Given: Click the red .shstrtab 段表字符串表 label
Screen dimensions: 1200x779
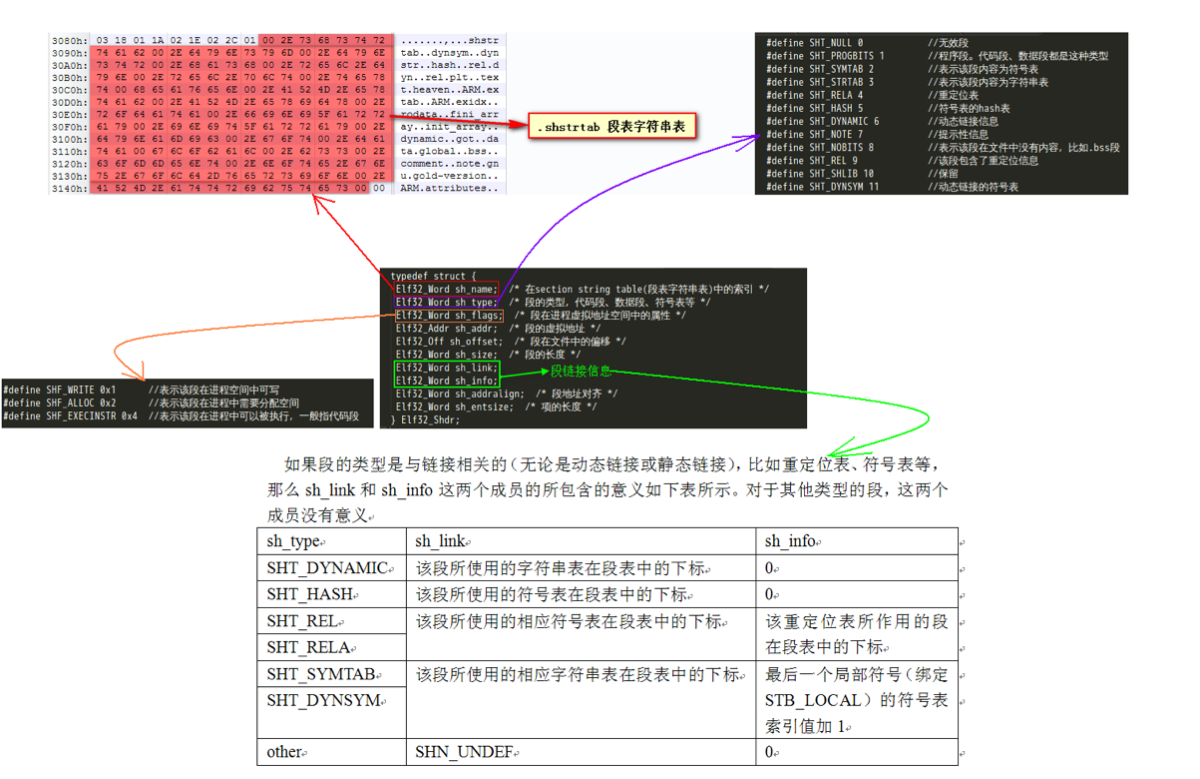Looking at the screenshot, I should pos(612,126).
